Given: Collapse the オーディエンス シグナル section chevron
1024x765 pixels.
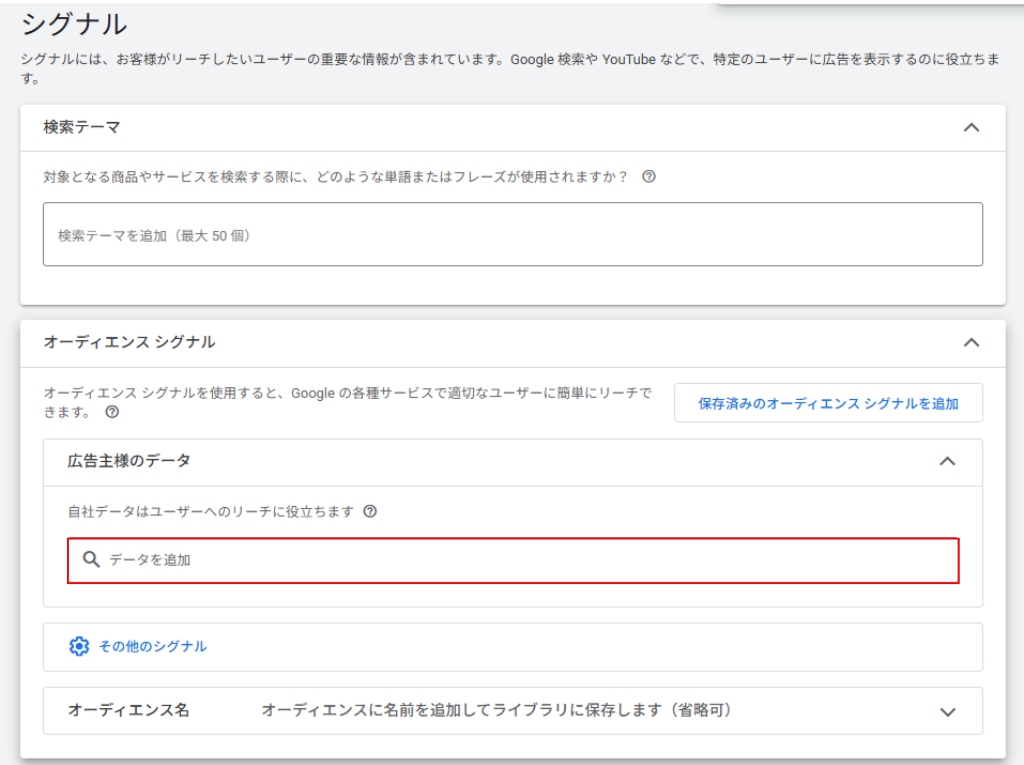Looking at the screenshot, I should coord(971,342).
